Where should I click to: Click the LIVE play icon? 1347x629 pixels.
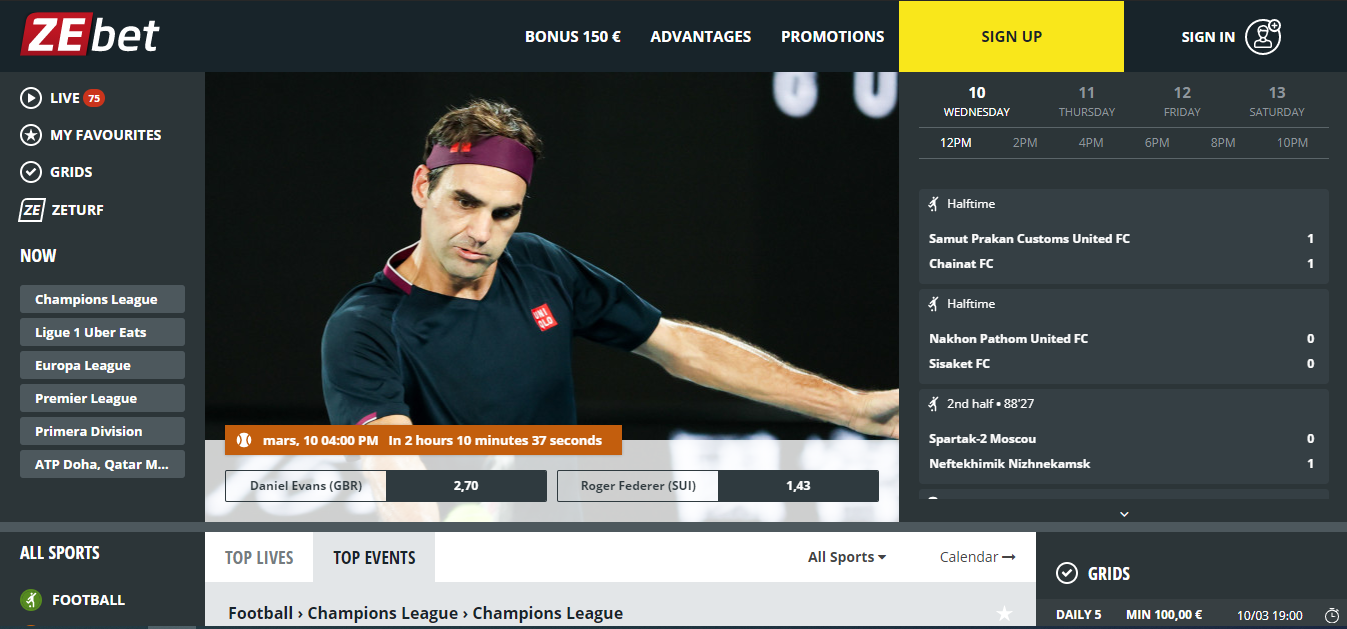pyautogui.click(x=31, y=98)
